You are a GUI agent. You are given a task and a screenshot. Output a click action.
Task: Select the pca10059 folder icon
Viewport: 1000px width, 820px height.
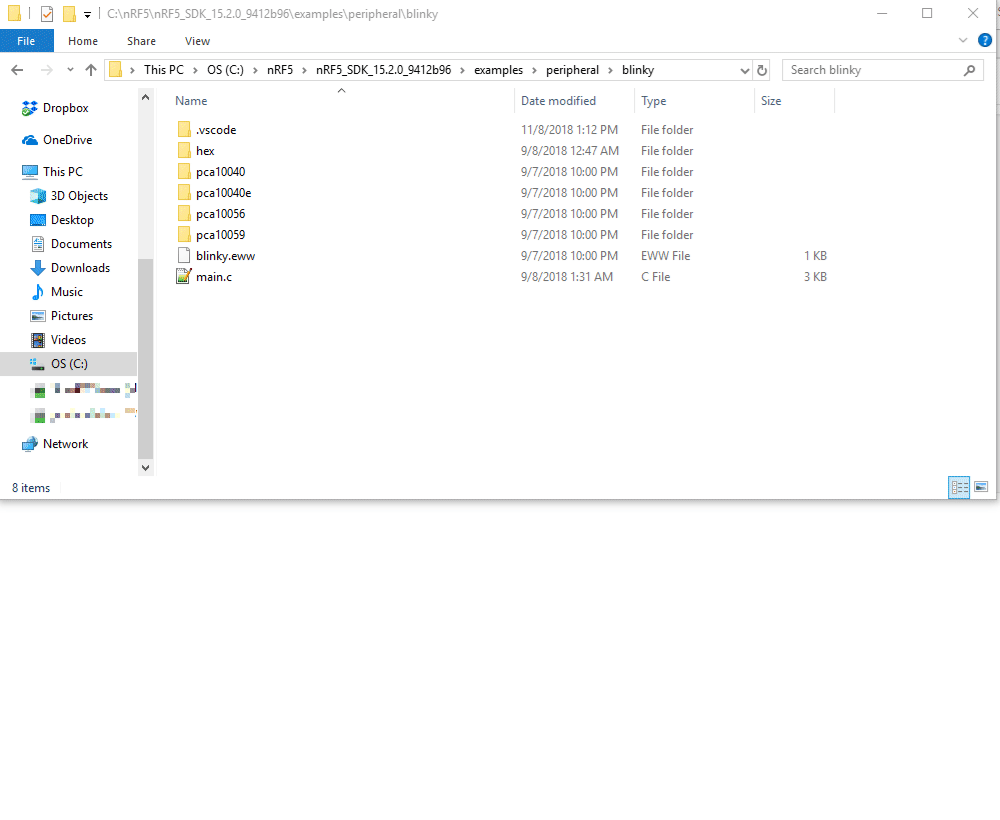(x=184, y=235)
